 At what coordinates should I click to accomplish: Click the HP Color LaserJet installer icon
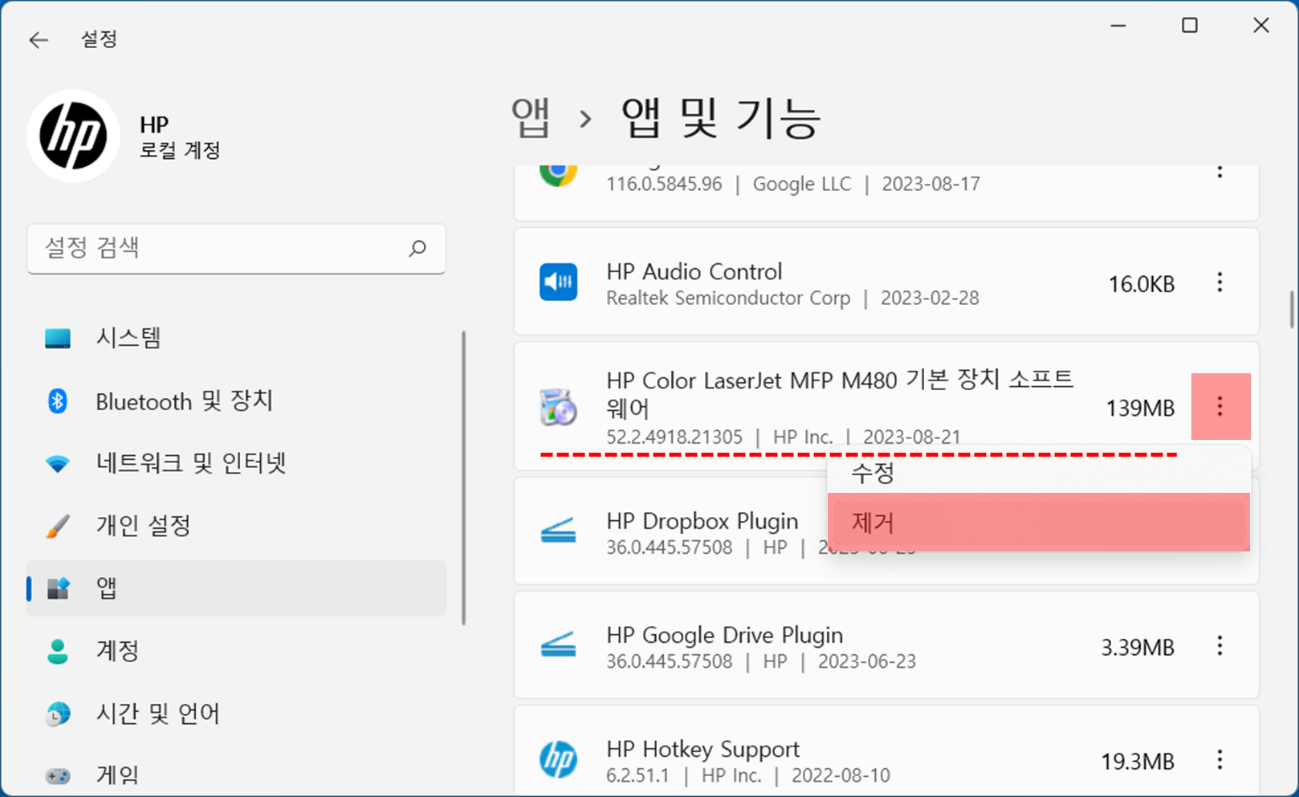pos(558,408)
